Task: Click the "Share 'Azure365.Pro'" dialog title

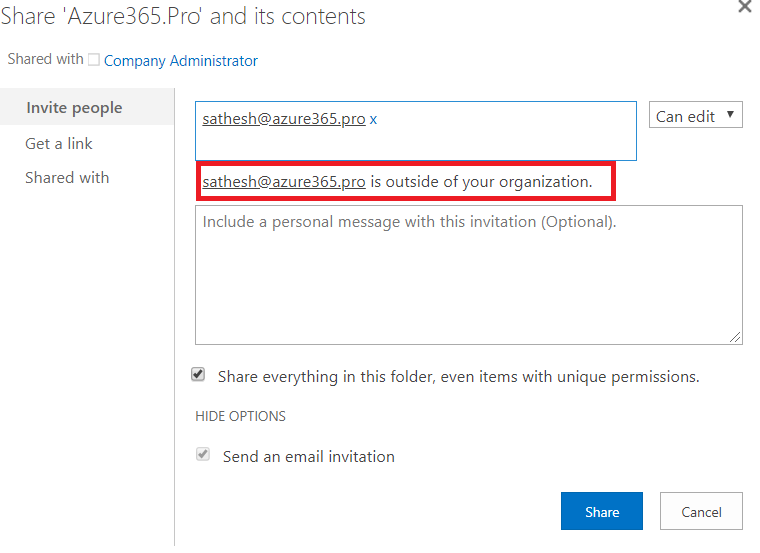Action: click(x=183, y=16)
